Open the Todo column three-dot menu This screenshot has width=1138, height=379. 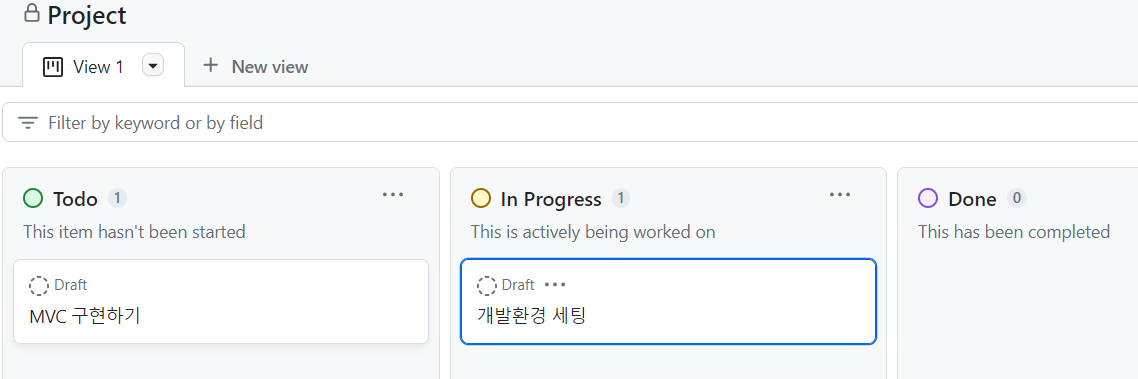point(393,195)
